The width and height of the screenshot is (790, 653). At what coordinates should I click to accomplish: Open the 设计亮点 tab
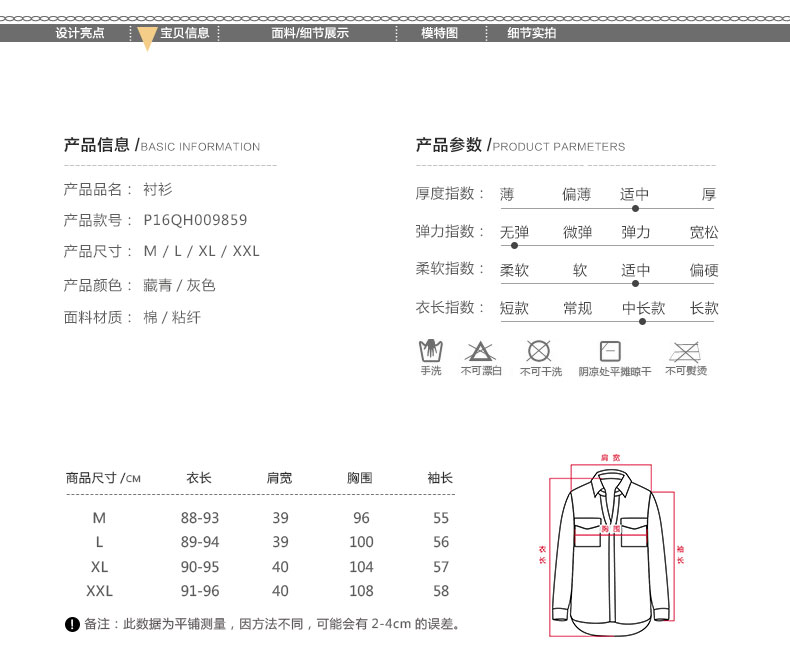(80, 33)
